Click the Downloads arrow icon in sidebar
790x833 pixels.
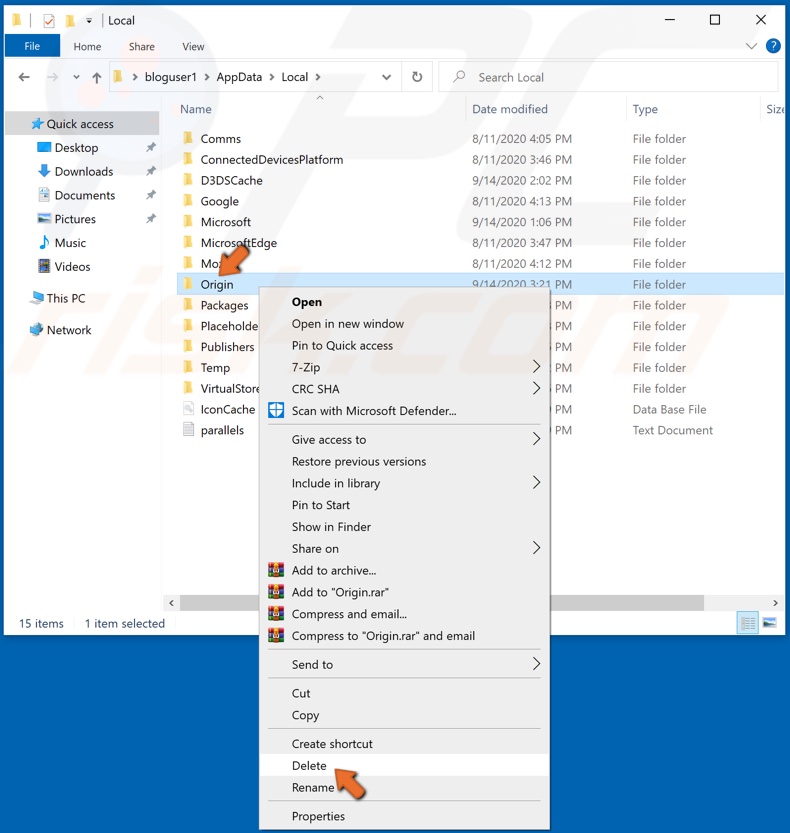pos(44,171)
